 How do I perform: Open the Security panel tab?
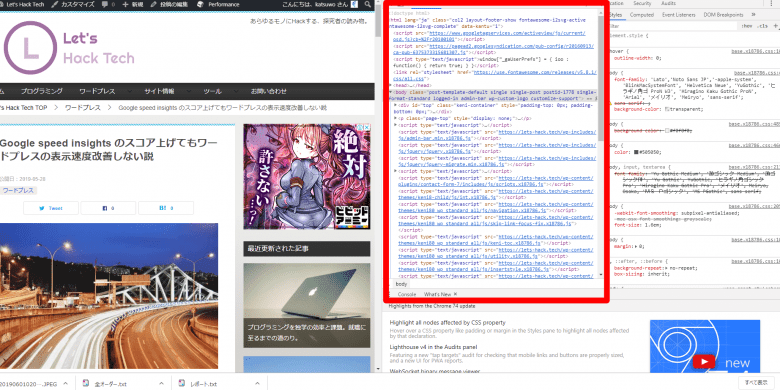[x=642, y=3]
